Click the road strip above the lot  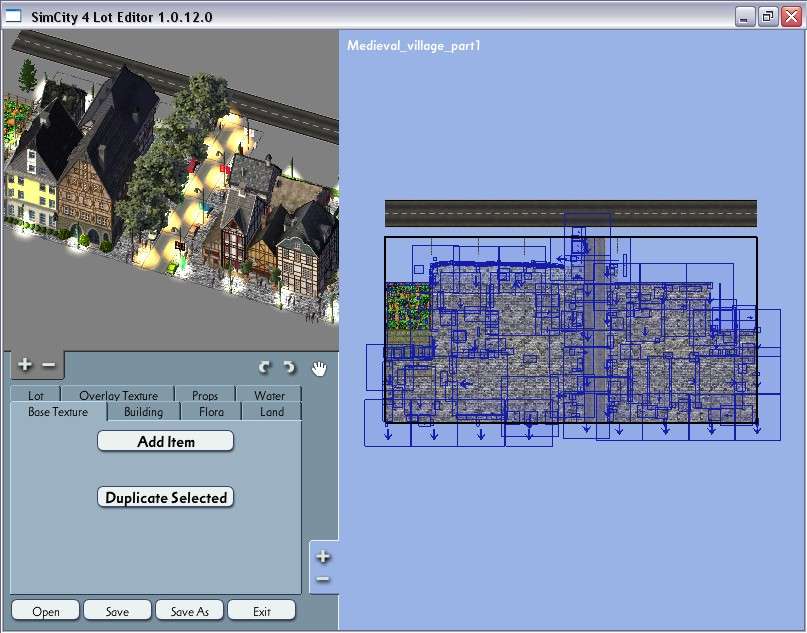[571, 214]
